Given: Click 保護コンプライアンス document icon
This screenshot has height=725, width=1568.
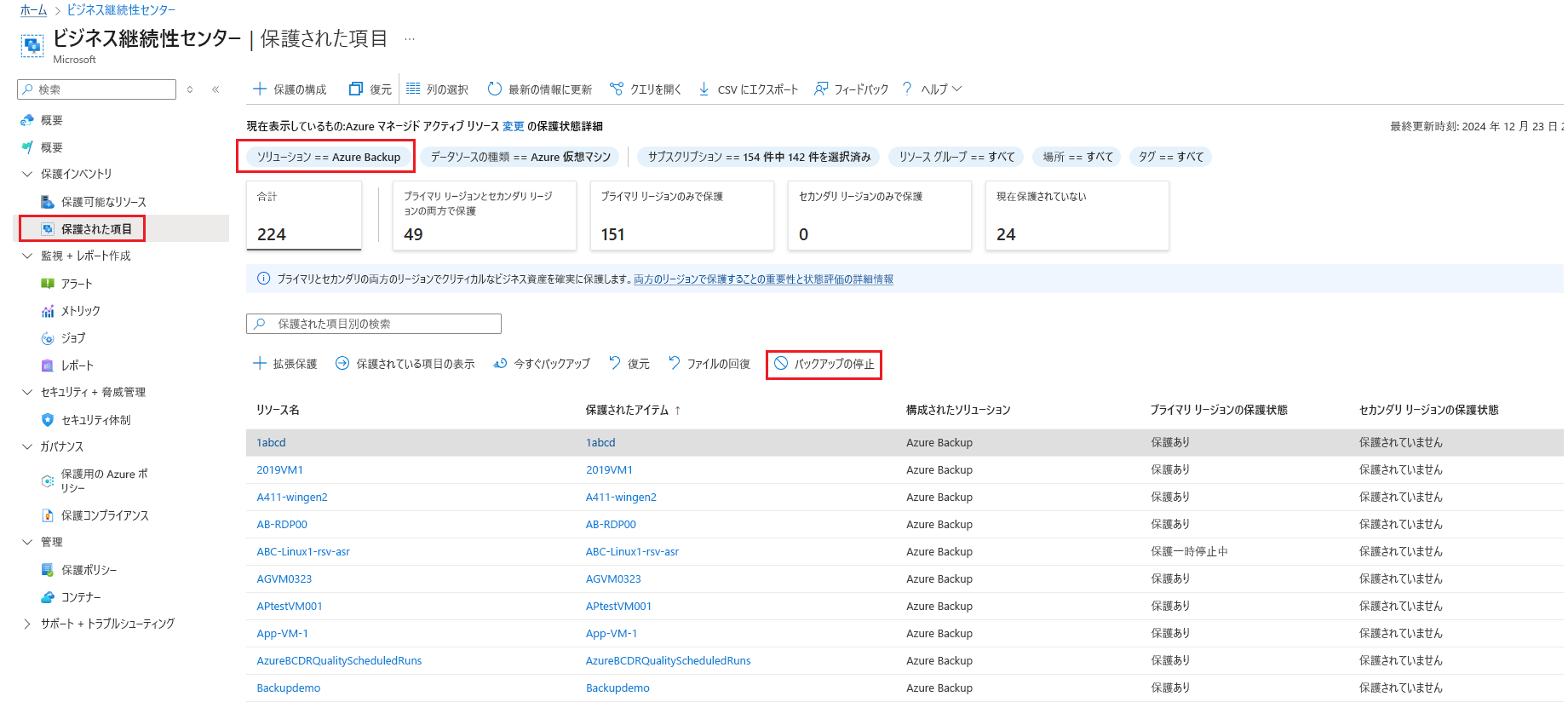Looking at the screenshot, I should [48, 515].
